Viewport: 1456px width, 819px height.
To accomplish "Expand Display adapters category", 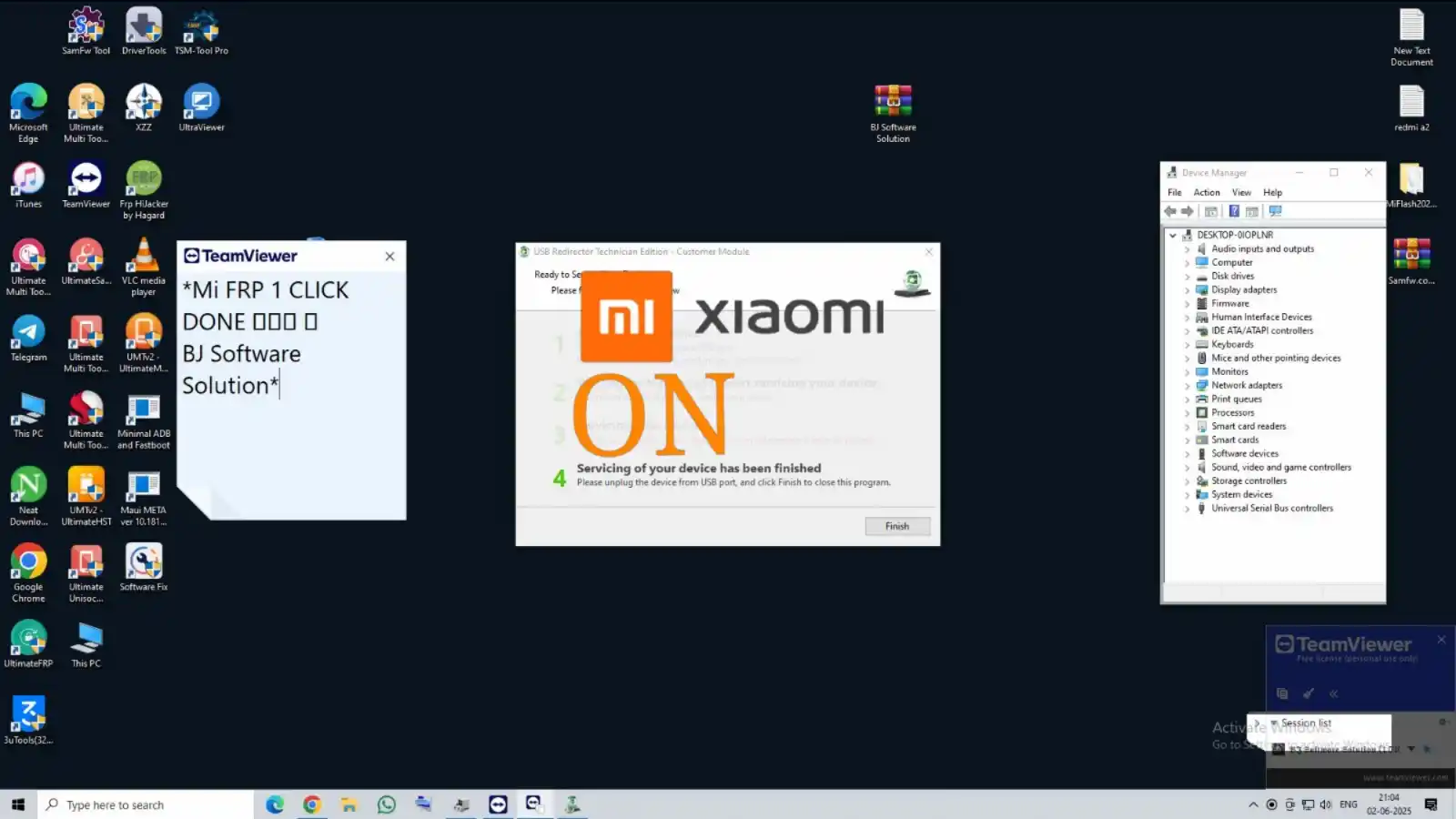I will [x=1187, y=289].
